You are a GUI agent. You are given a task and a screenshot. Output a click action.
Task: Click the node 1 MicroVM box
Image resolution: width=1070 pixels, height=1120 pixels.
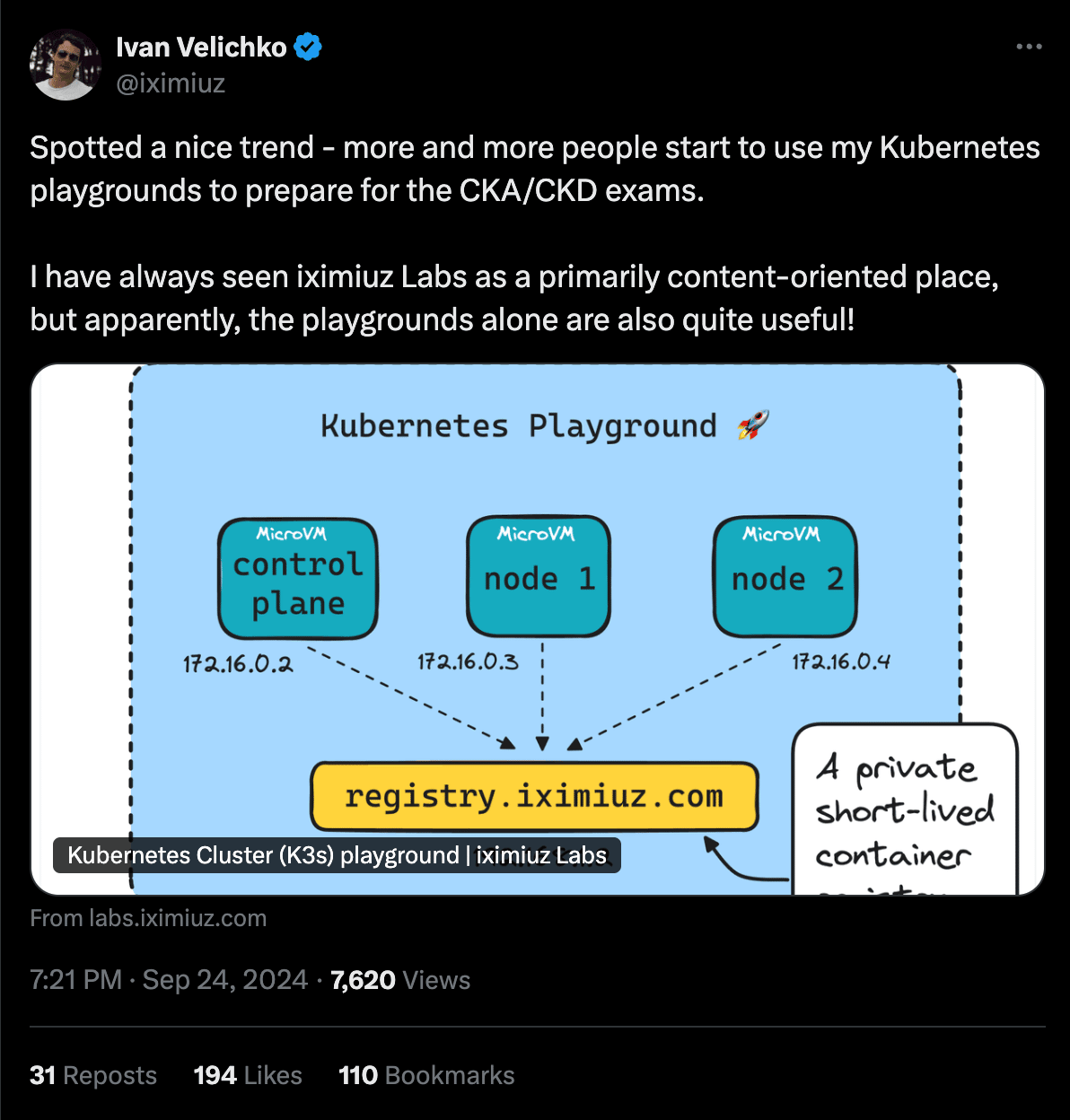coord(539,575)
